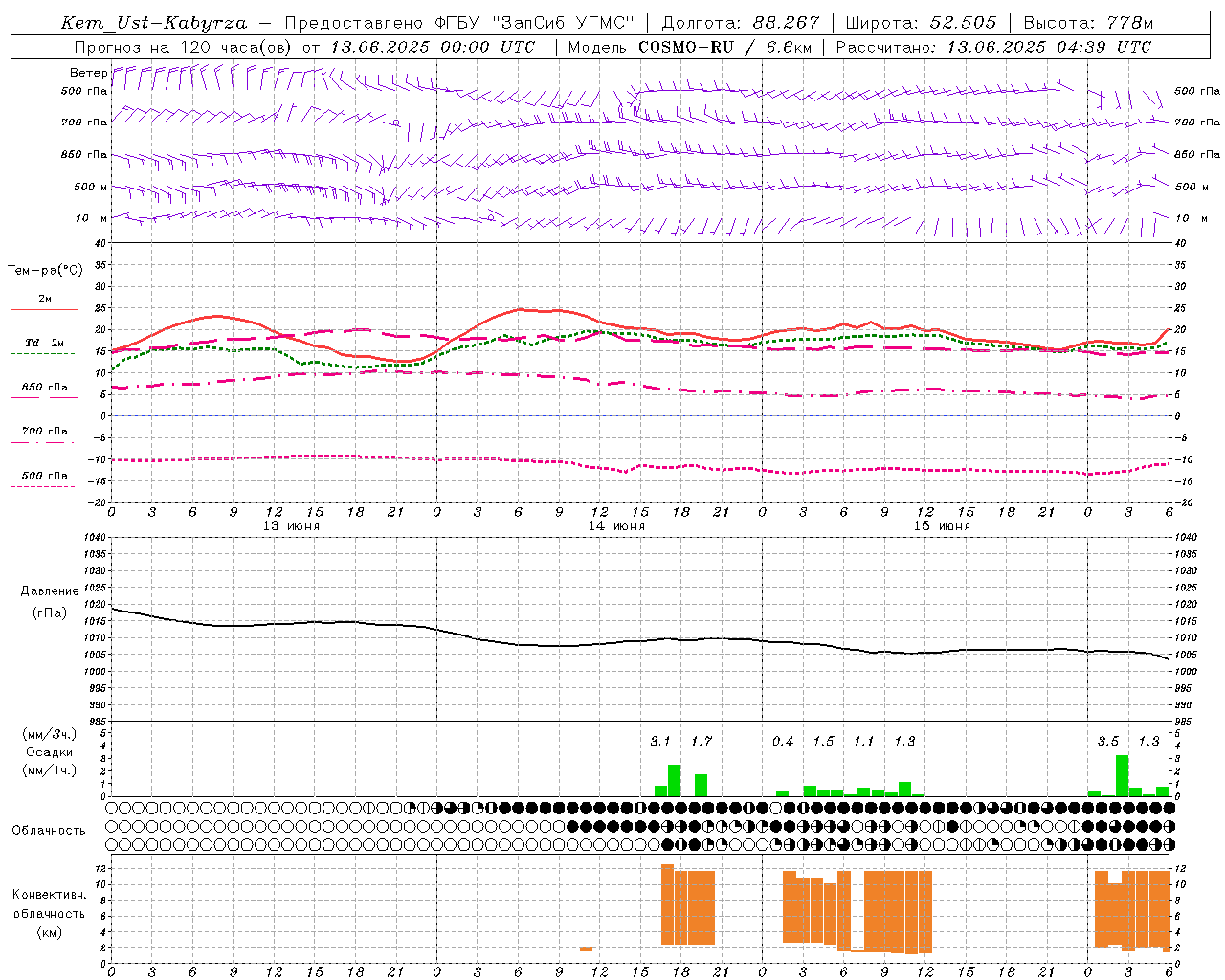Image resolution: width=1225 pixels, height=980 pixels.
Task: Click the left 10 м wind level label
Action: point(91,218)
